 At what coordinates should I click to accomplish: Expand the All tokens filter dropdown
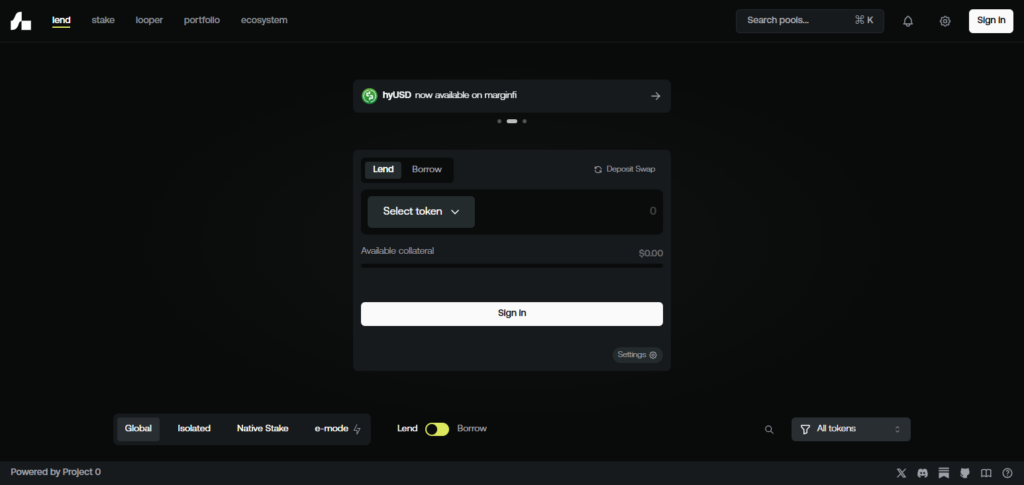pyautogui.click(x=850, y=429)
